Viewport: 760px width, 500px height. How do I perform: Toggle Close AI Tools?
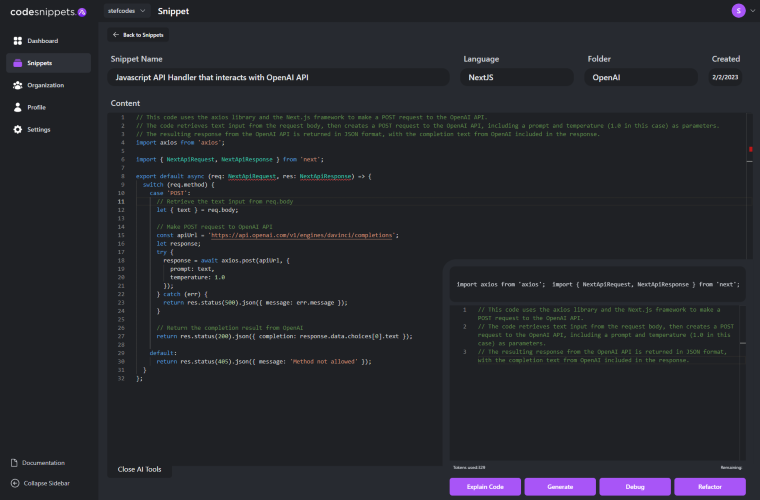140,469
